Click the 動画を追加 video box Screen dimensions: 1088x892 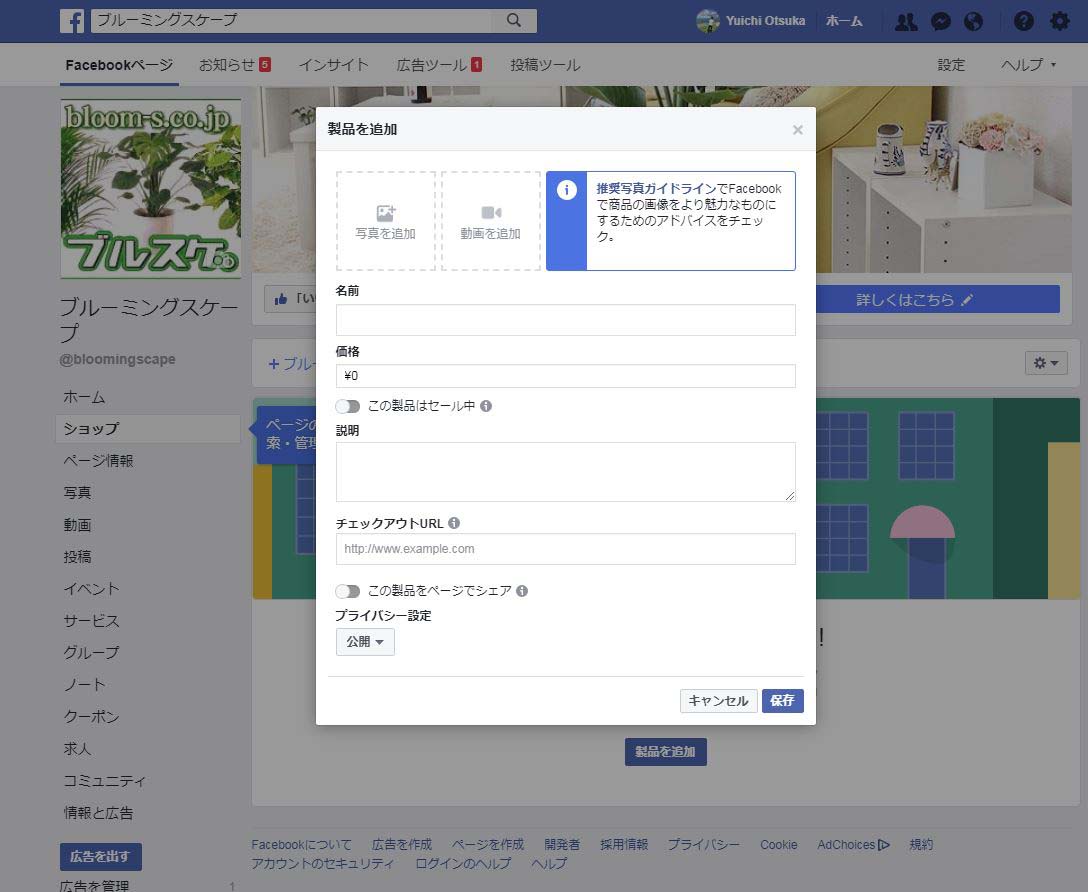click(x=491, y=221)
